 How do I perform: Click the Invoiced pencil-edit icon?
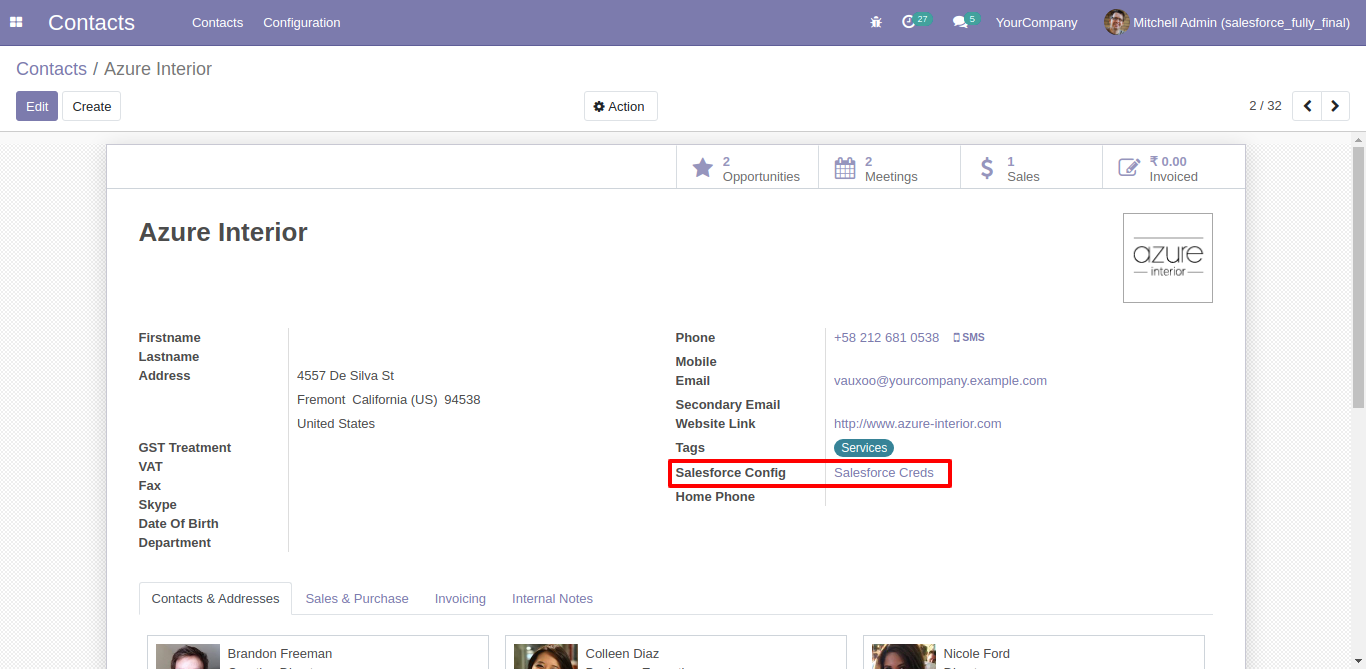coord(1129,168)
